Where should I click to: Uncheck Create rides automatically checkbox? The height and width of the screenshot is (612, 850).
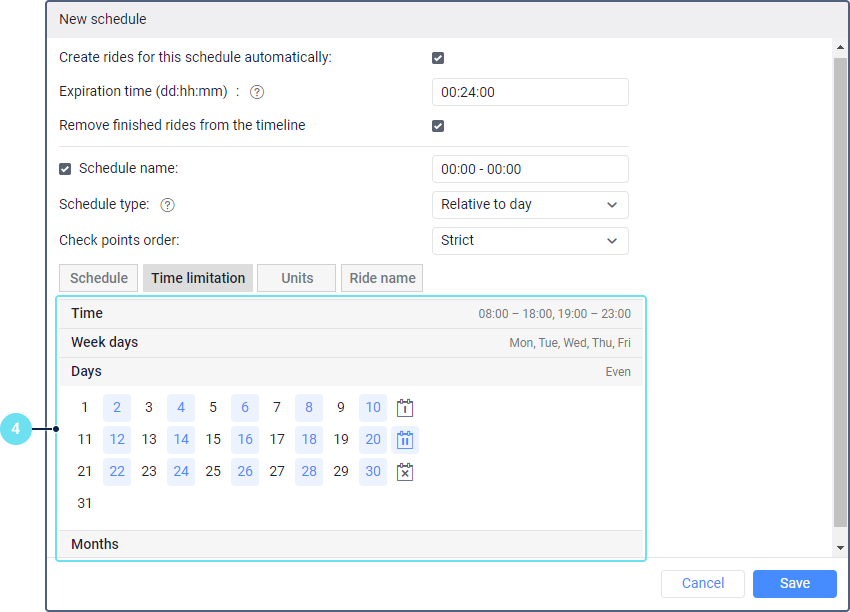coord(438,58)
